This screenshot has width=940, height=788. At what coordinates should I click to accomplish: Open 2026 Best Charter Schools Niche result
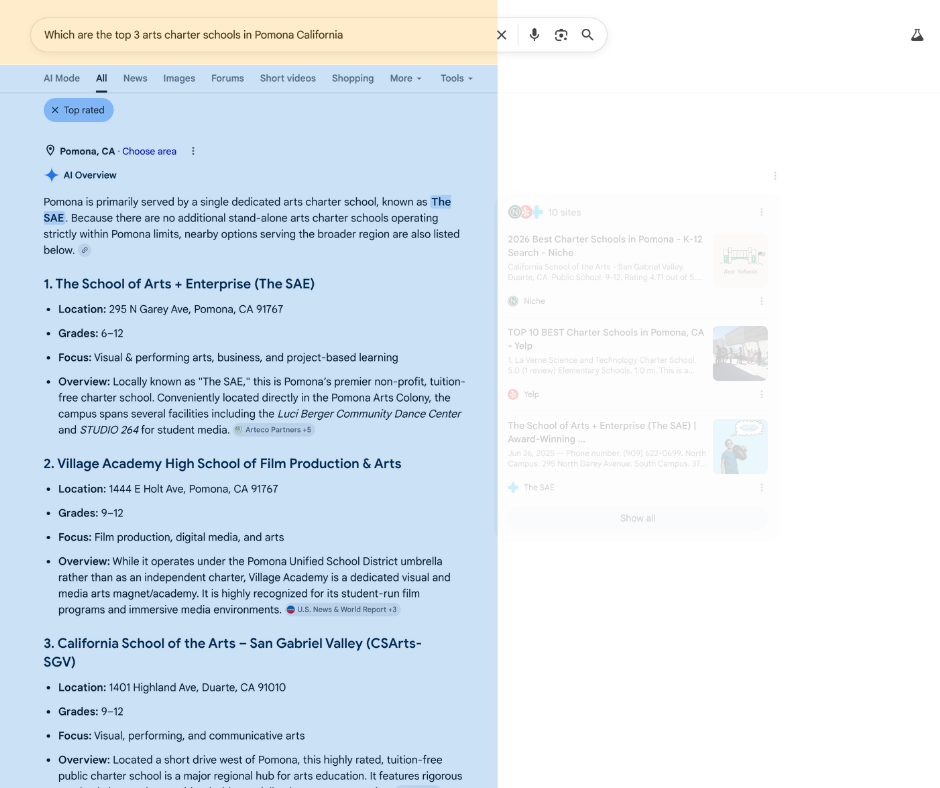(x=605, y=246)
